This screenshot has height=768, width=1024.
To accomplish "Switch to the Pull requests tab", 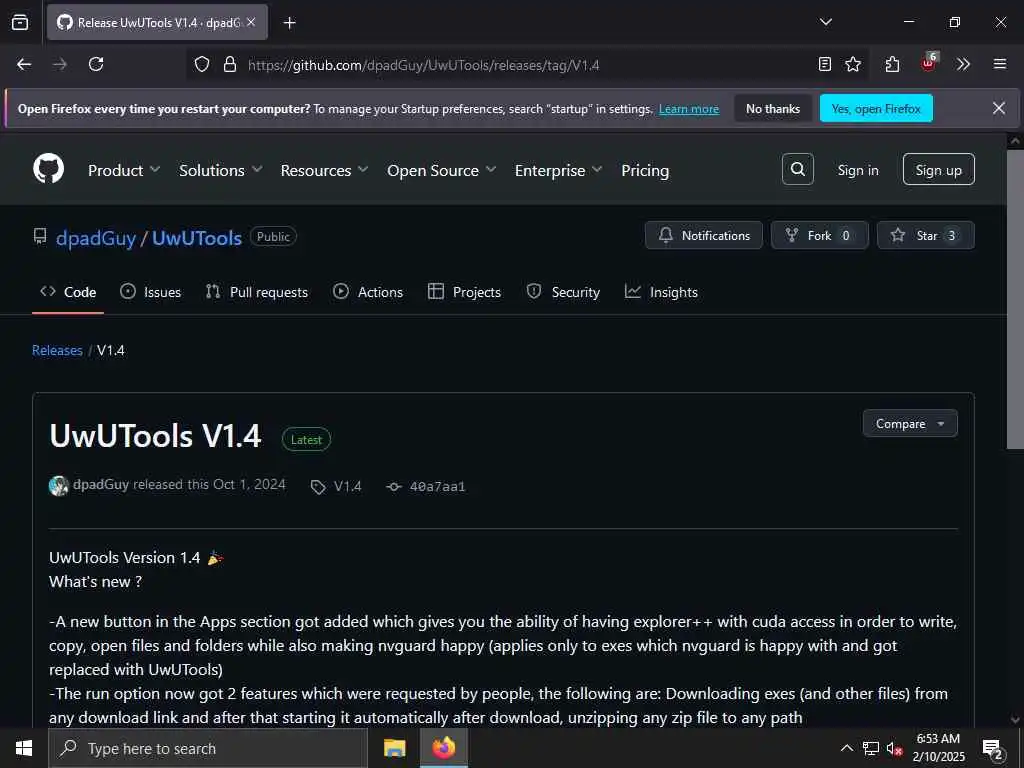I will click(x=257, y=292).
